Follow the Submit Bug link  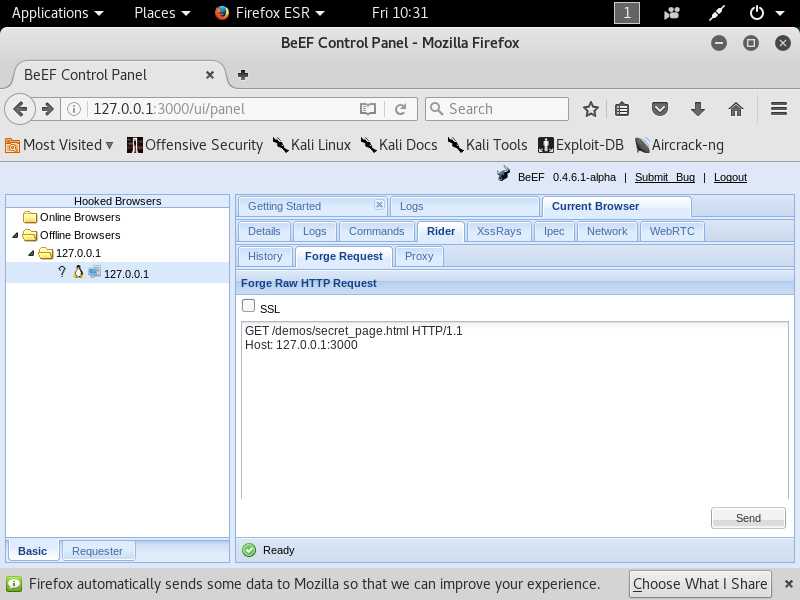click(664, 177)
